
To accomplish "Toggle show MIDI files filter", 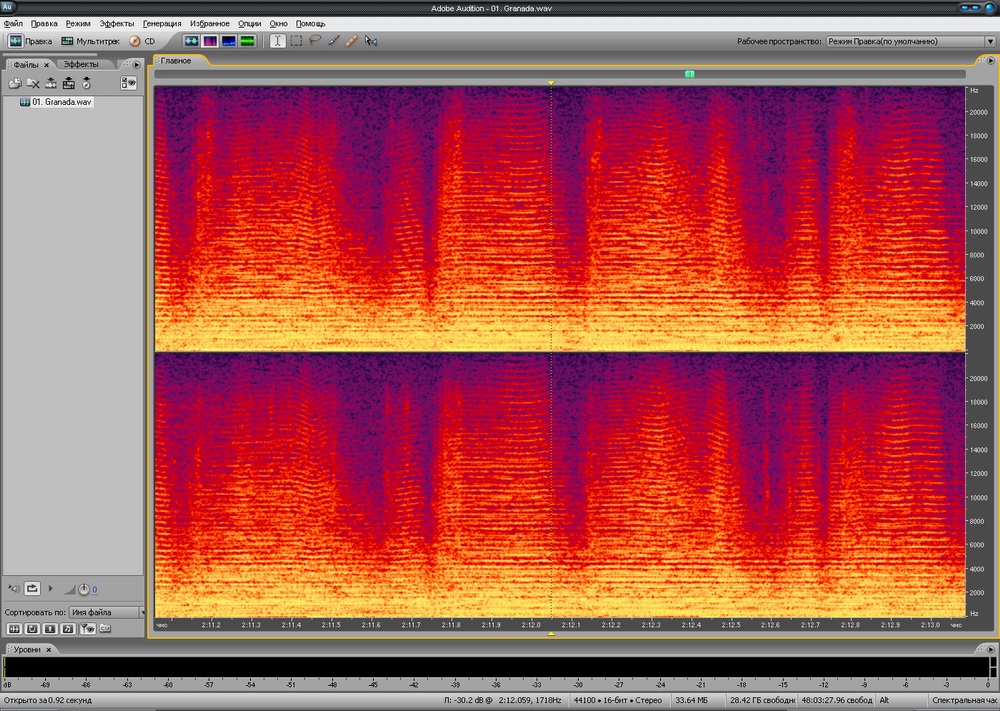I will [68, 629].
